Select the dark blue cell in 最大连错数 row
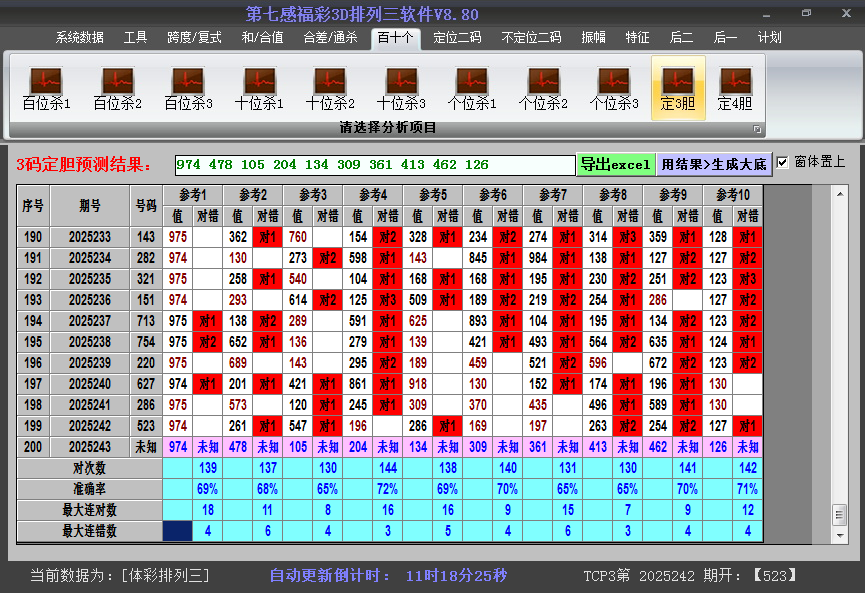Viewport: 865px width, 593px height. (x=178, y=531)
